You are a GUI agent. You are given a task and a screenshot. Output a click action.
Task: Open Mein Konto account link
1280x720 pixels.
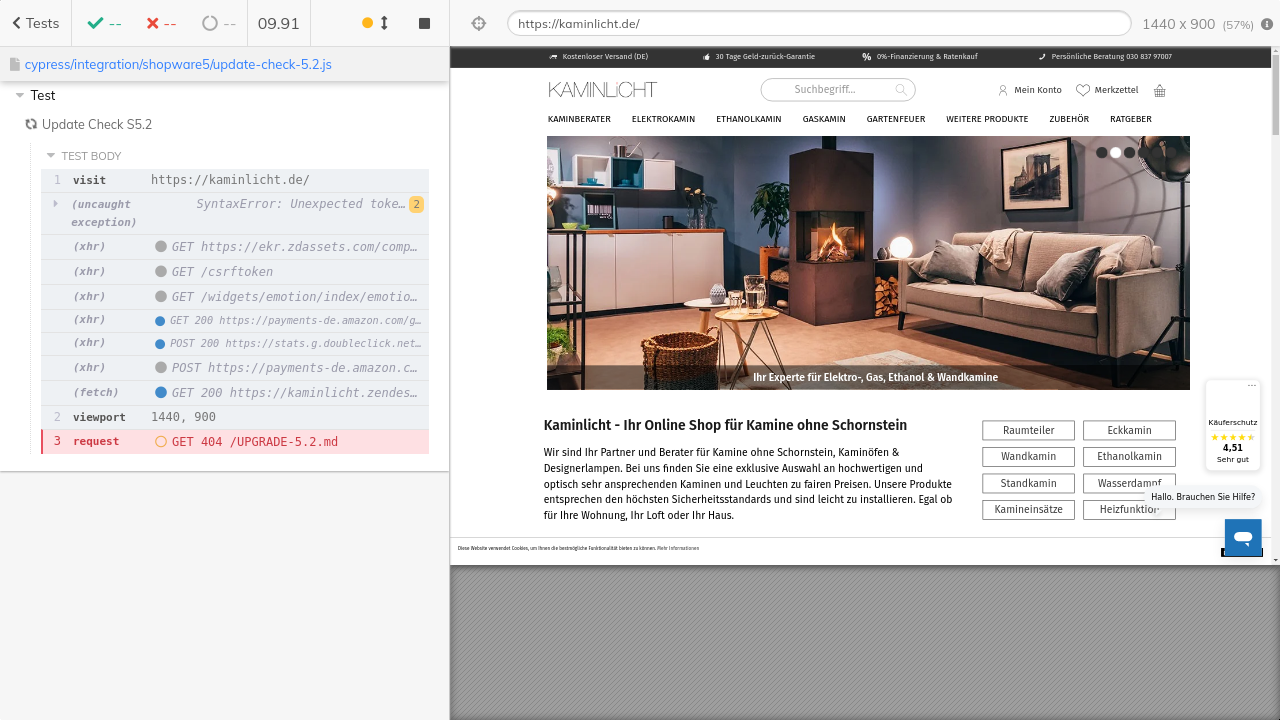[x=1030, y=90]
